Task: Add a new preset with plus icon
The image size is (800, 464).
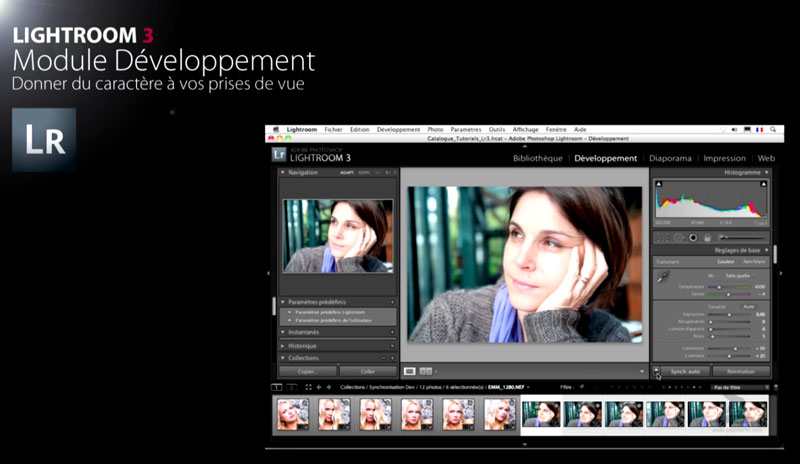Action: tap(392, 302)
